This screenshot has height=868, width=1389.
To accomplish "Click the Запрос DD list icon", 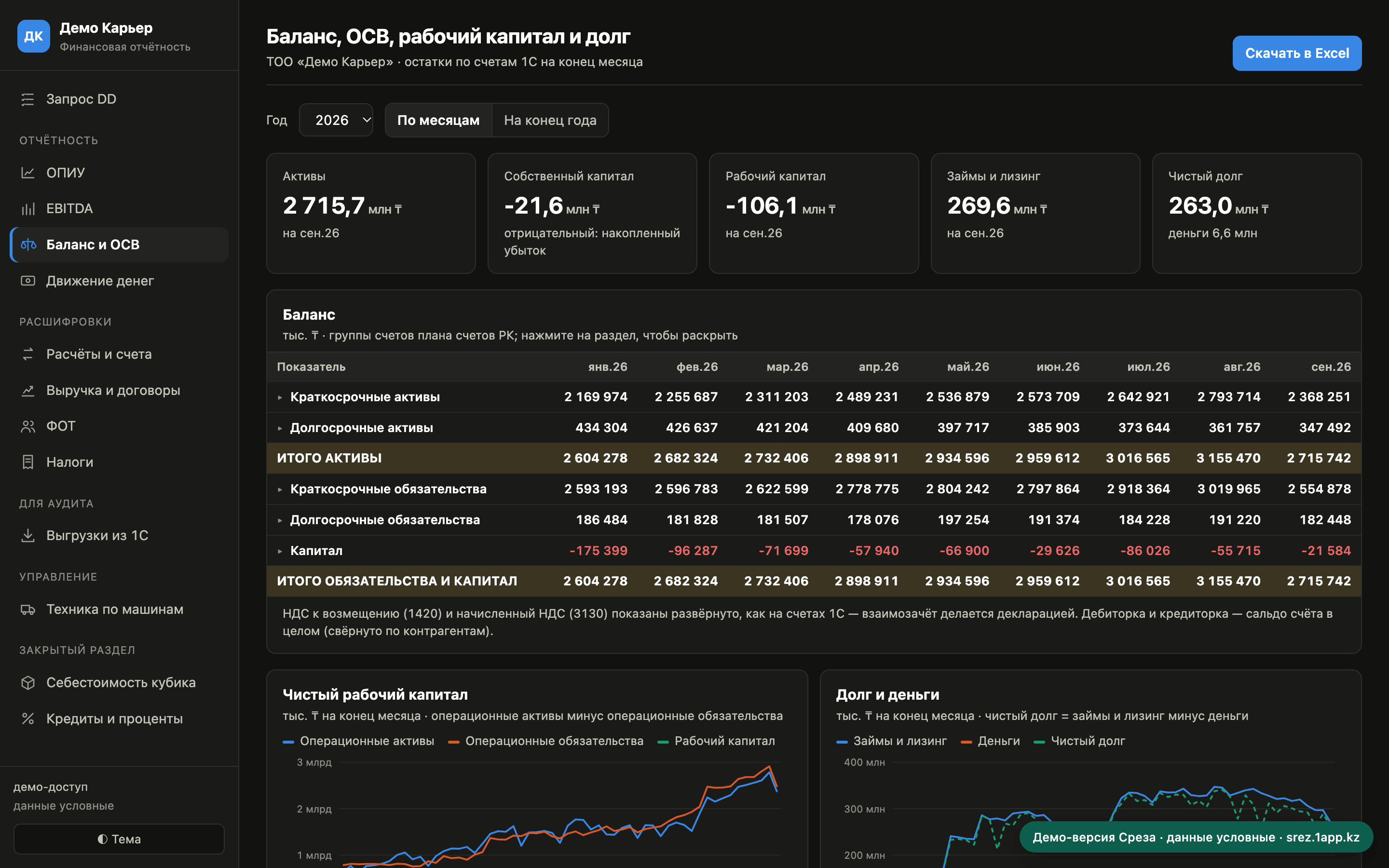I will pos(27,99).
